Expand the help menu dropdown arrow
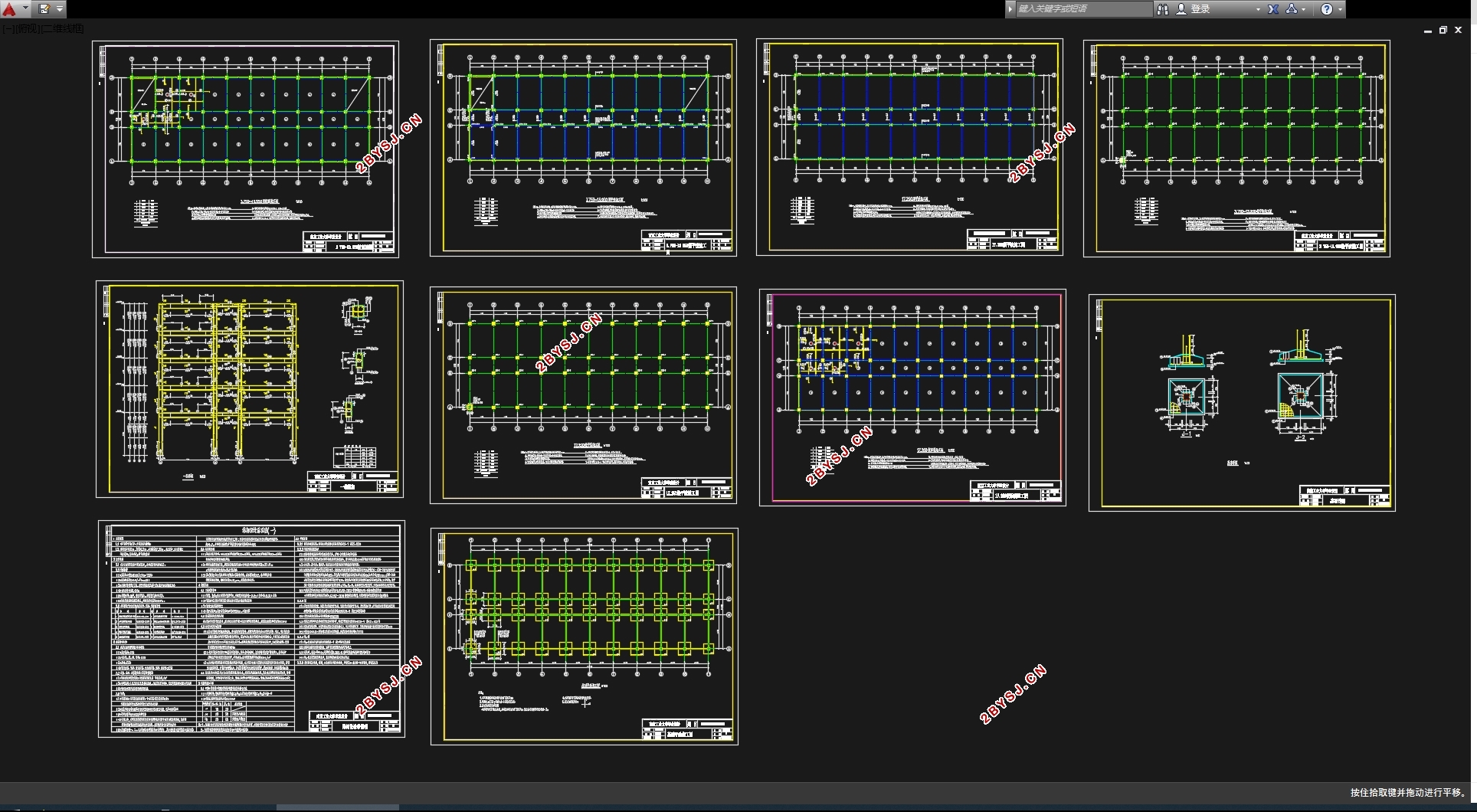The height and width of the screenshot is (812, 1477). [1340, 9]
